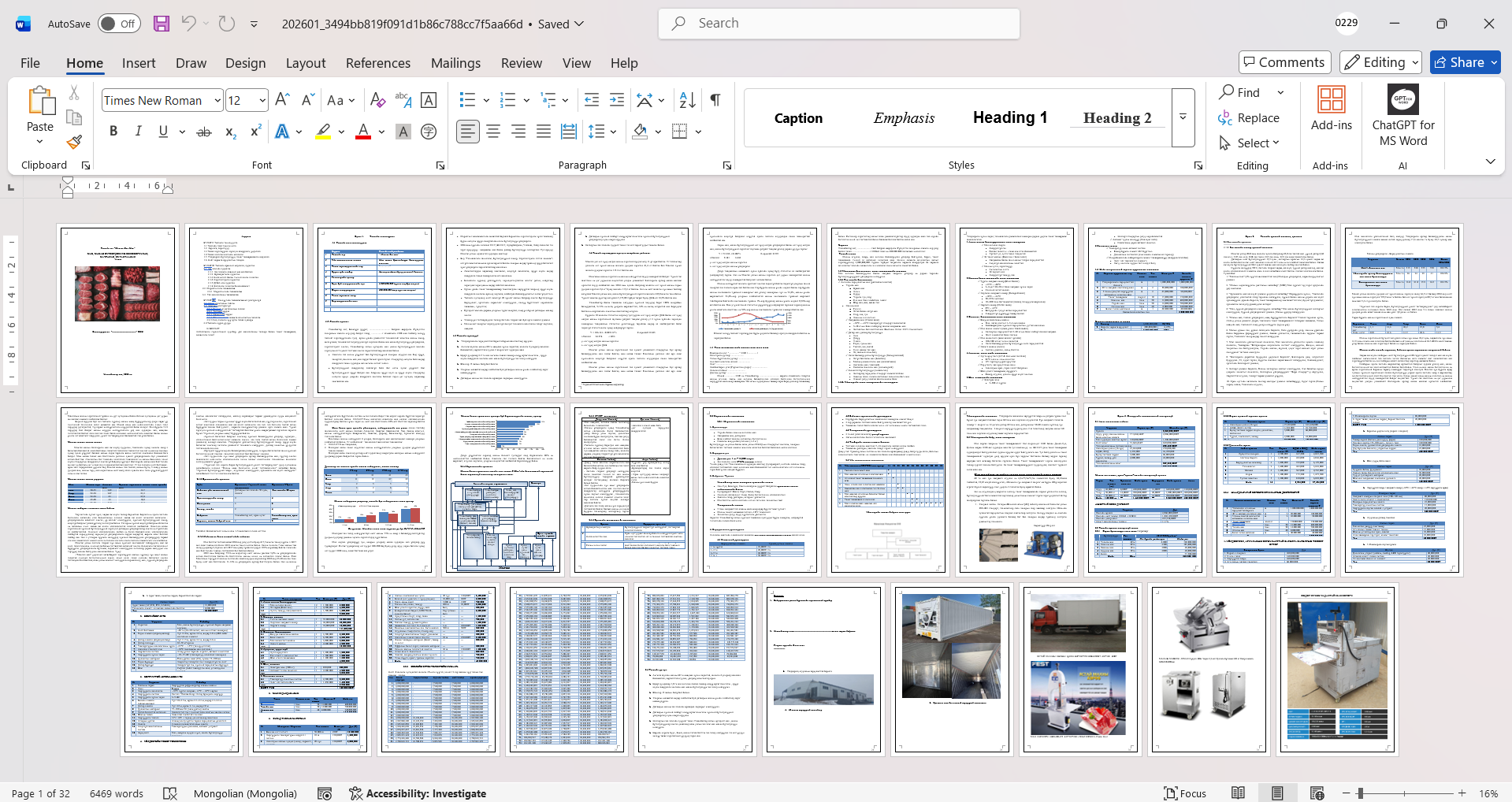The width and height of the screenshot is (1512, 802).
Task: Show paragraph marks with pilcrow icon
Action: (715, 100)
